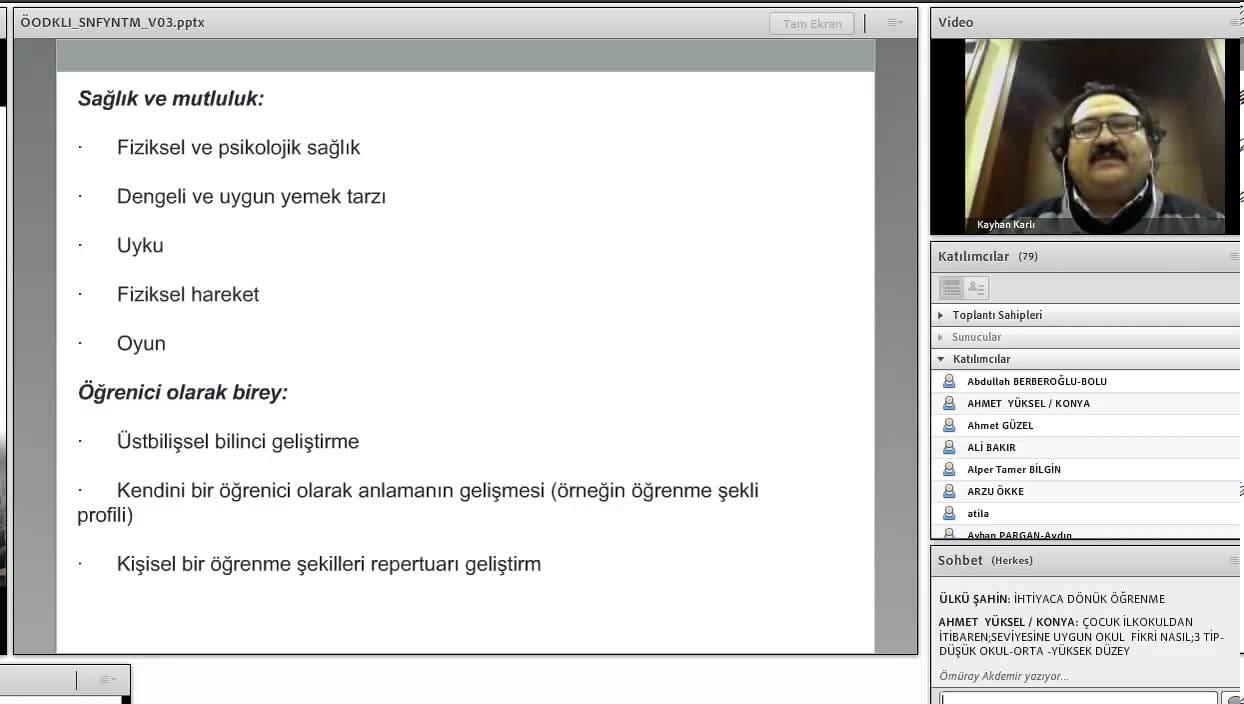
Task: Click the chat message input field
Action: tap(1078, 697)
